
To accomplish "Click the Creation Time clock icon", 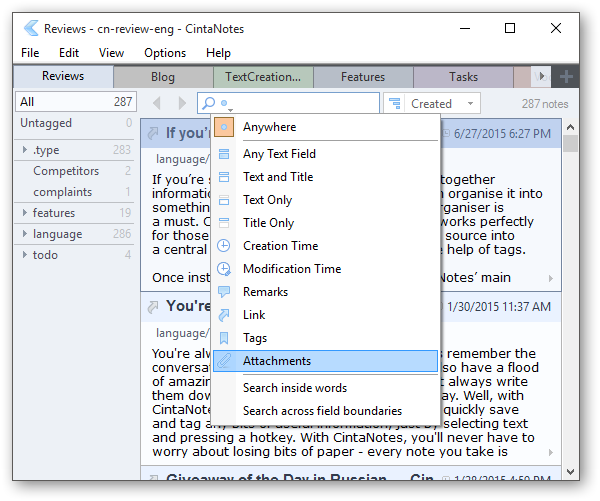I will (x=224, y=246).
